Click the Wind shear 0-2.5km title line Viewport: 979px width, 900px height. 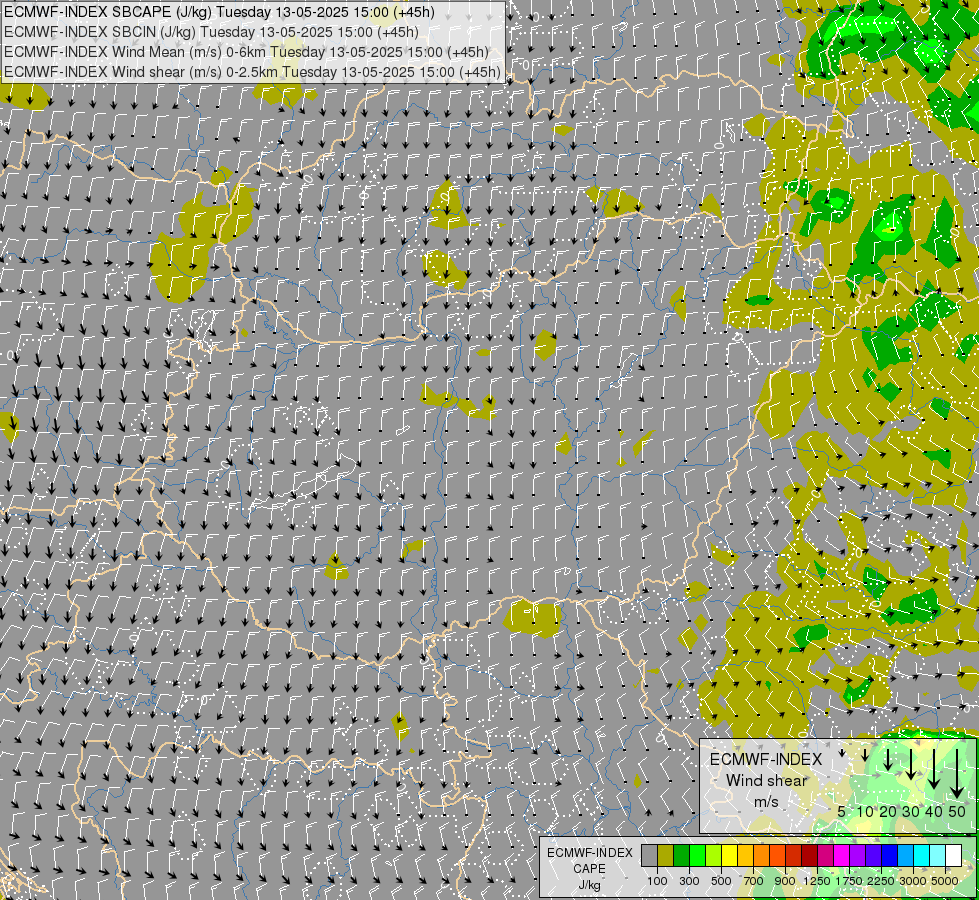(x=252, y=72)
